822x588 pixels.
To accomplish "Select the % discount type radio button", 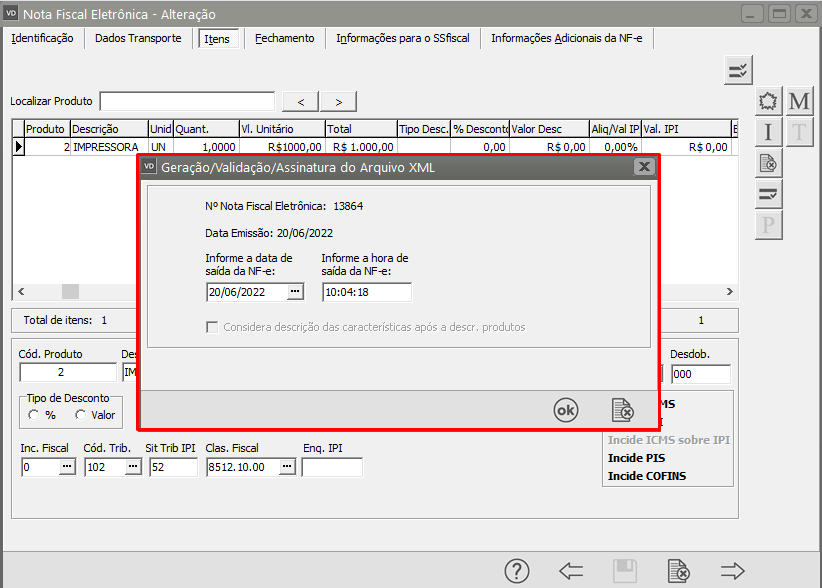I will 34,415.
